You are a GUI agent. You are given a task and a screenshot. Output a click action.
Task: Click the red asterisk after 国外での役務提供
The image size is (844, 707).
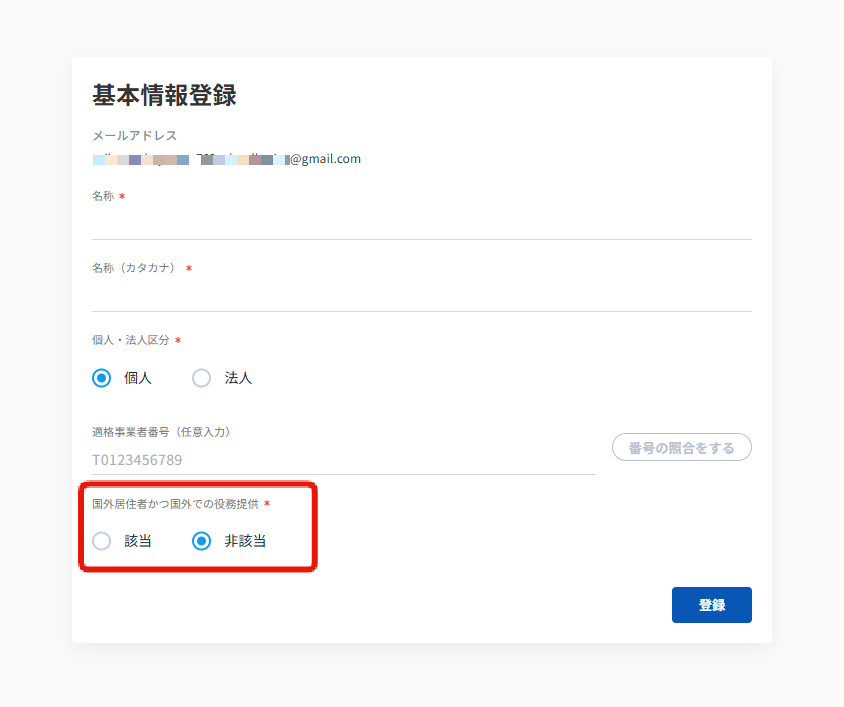[x=267, y=505]
